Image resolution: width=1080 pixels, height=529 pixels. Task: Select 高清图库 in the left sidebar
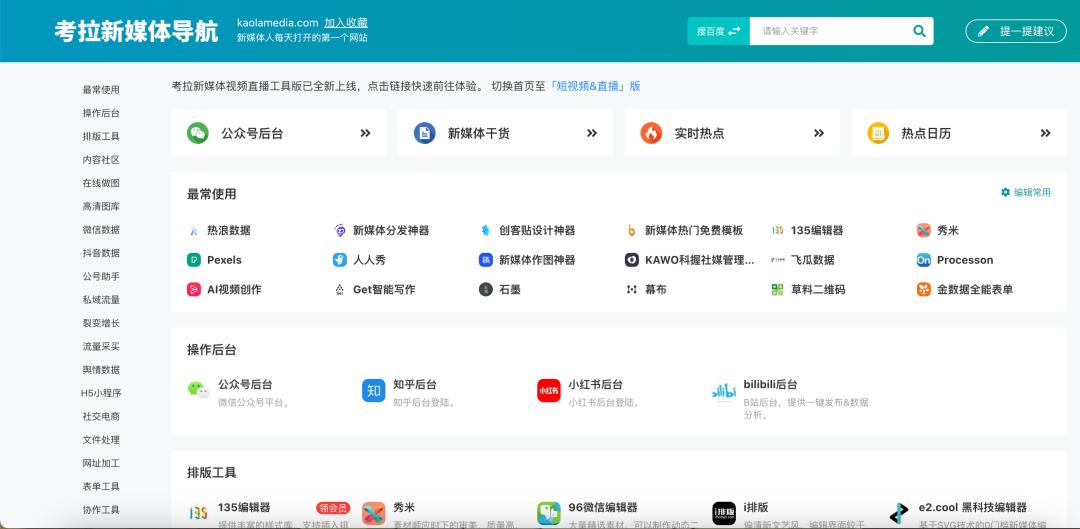[101, 207]
